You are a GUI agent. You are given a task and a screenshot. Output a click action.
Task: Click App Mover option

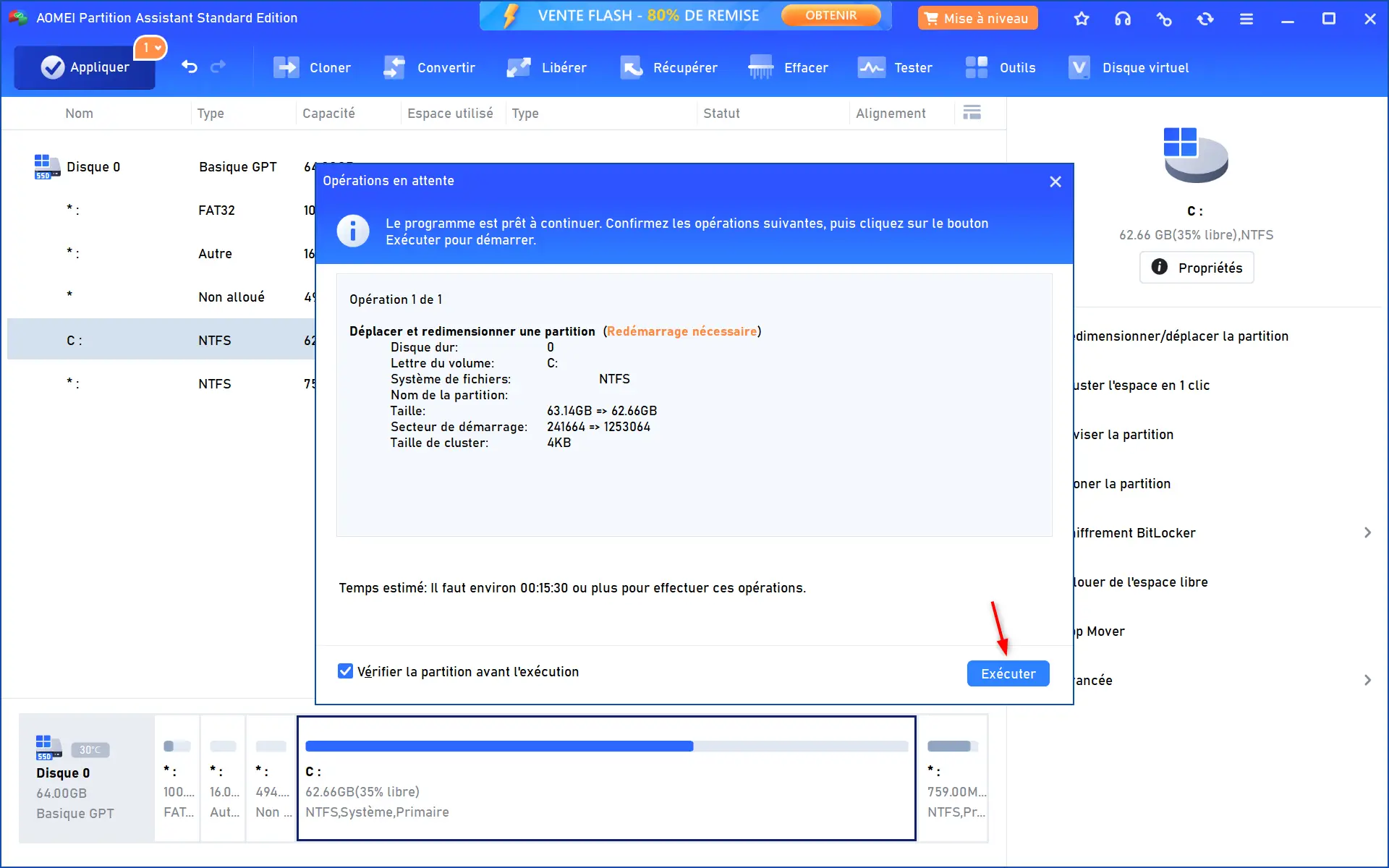tap(1100, 631)
